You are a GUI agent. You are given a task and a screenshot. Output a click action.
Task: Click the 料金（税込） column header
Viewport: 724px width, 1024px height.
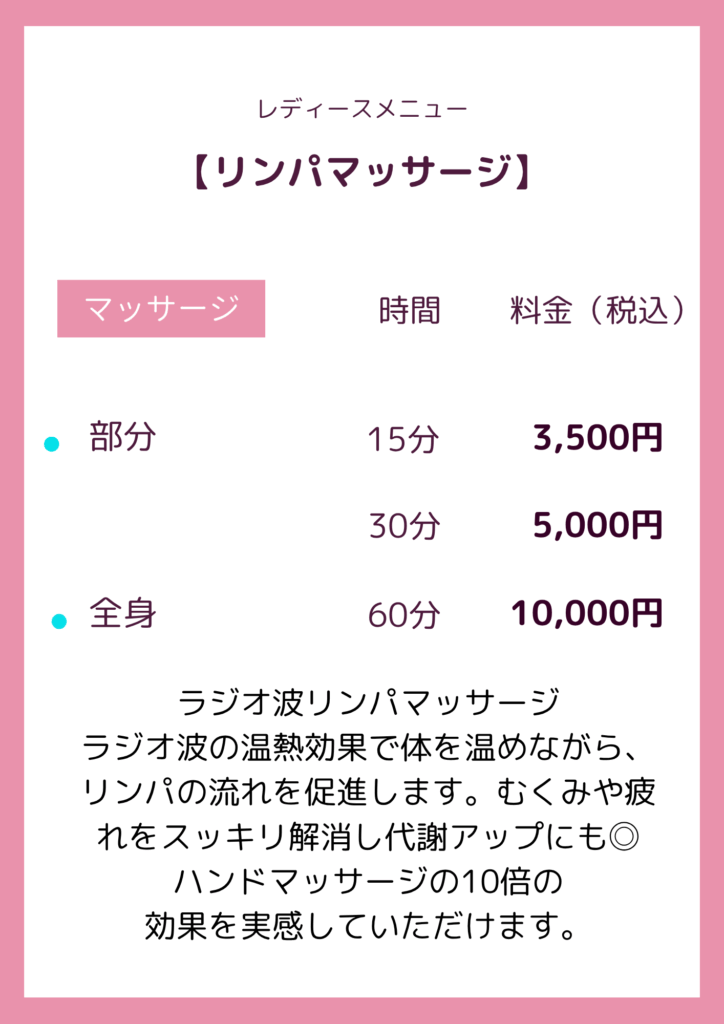[598, 311]
